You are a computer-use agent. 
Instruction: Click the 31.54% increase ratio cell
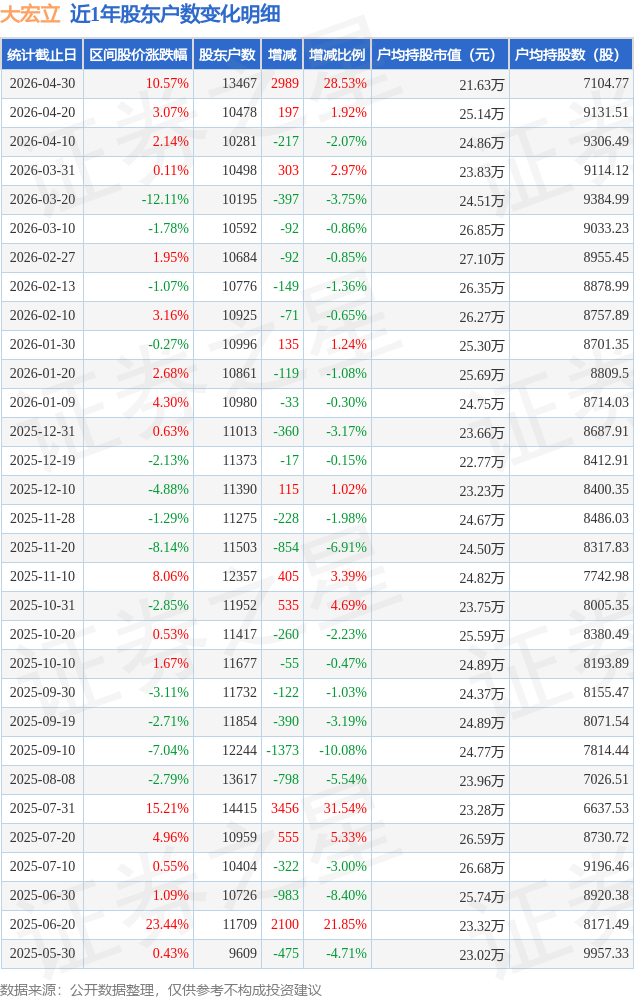coord(345,808)
